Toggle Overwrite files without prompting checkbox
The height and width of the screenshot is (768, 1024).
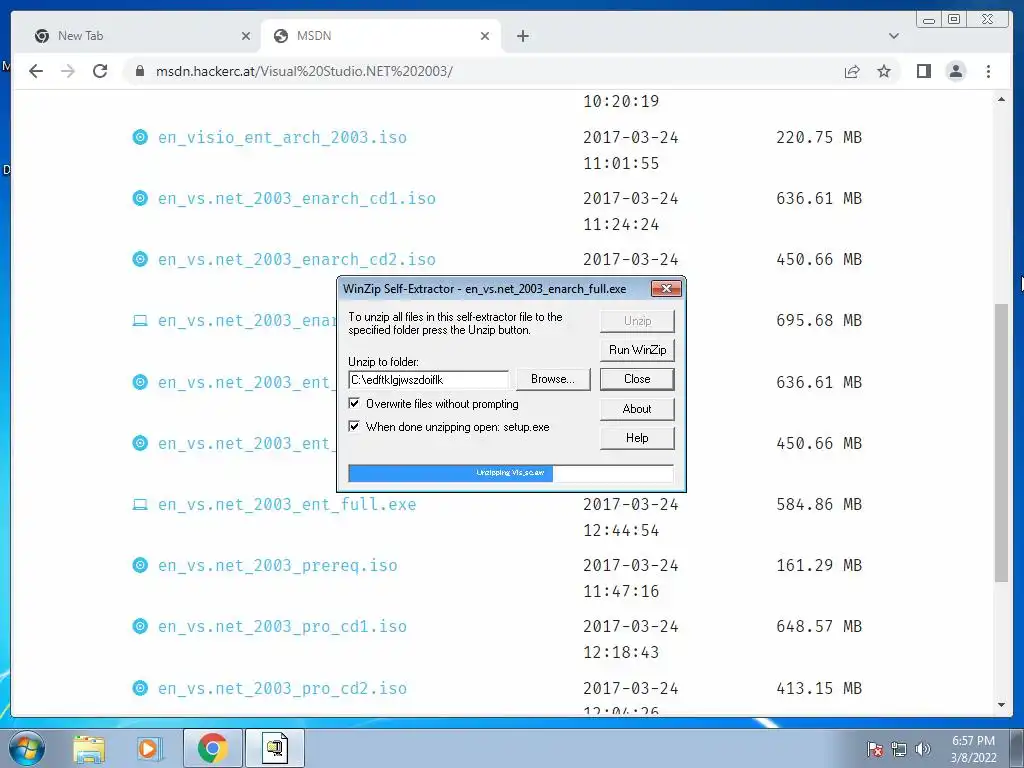[x=354, y=404]
